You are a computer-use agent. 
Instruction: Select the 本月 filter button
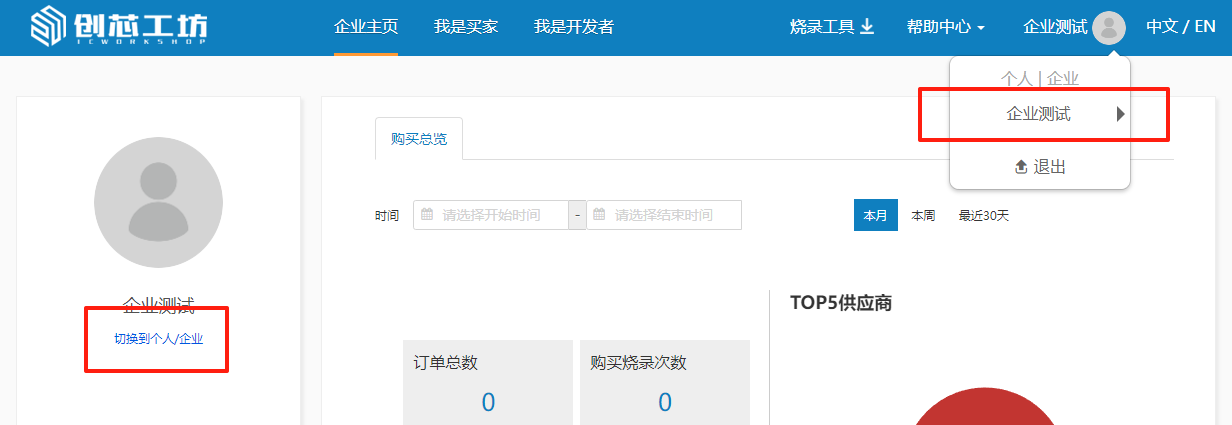pyautogui.click(x=875, y=215)
